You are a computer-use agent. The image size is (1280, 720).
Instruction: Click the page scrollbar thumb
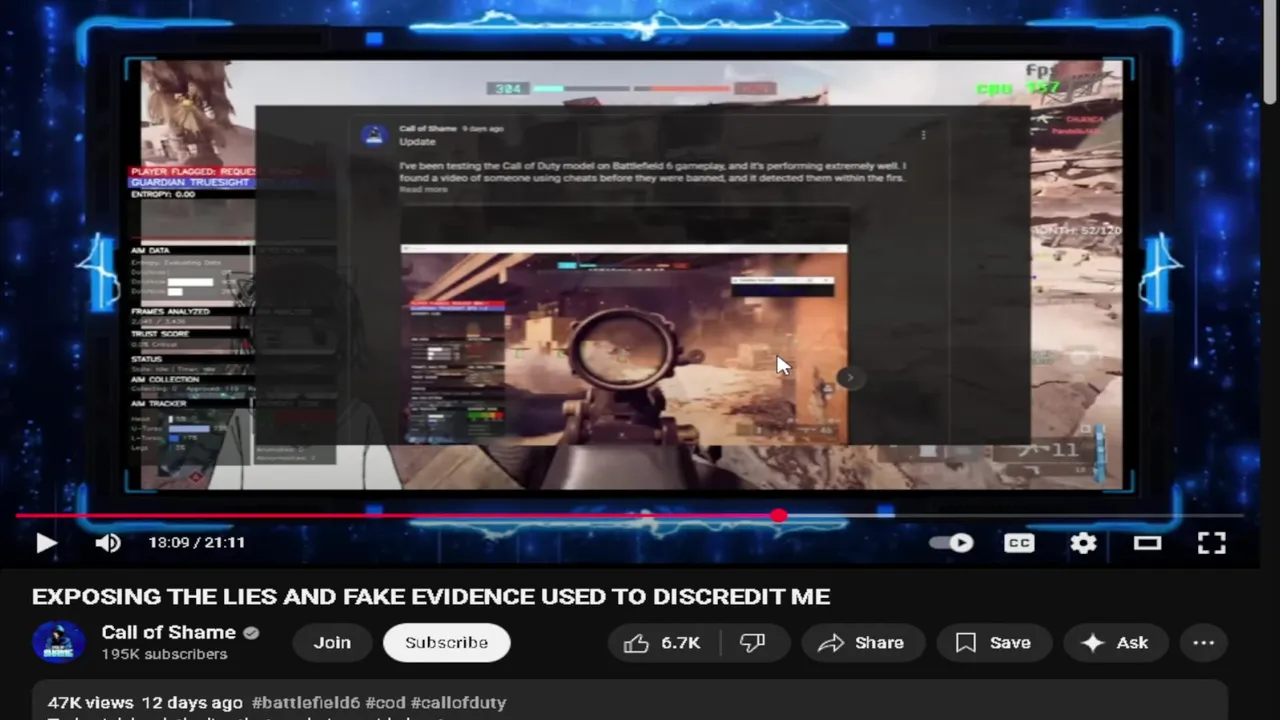pyautogui.click(x=1271, y=52)
